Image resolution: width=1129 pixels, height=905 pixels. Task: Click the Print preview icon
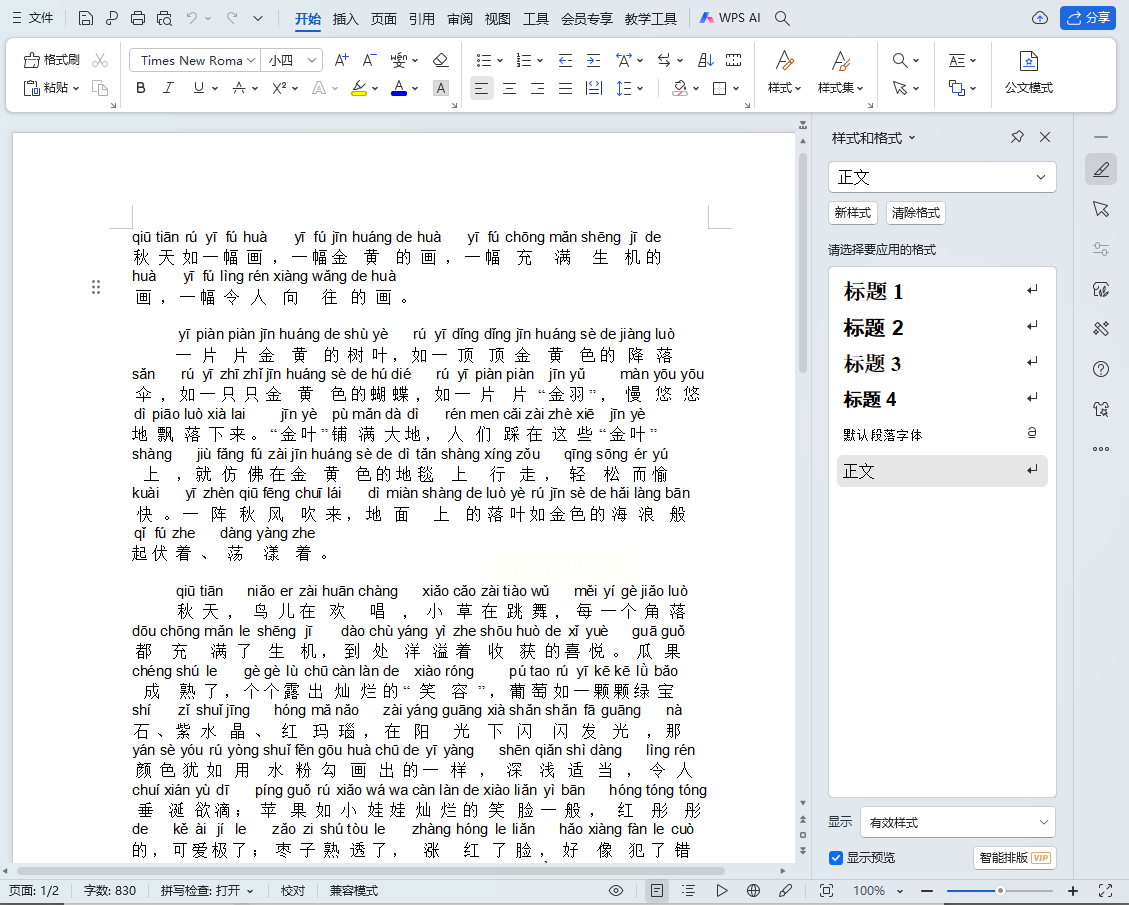pos(164,19)
